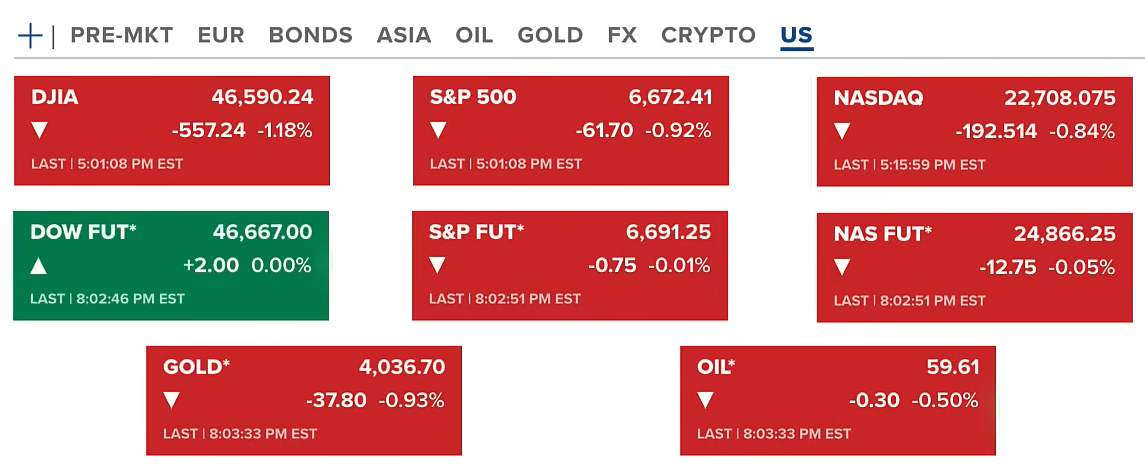Click the GOLD price 4,036.70
1145x468 pixels.
[x=402, y=367]
